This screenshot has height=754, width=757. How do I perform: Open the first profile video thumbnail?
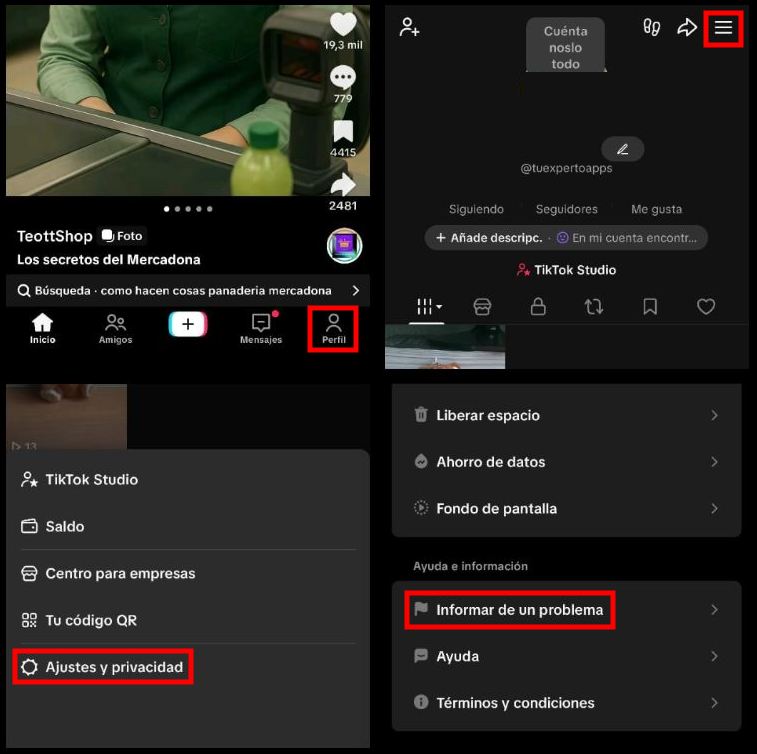pos(445,347)
